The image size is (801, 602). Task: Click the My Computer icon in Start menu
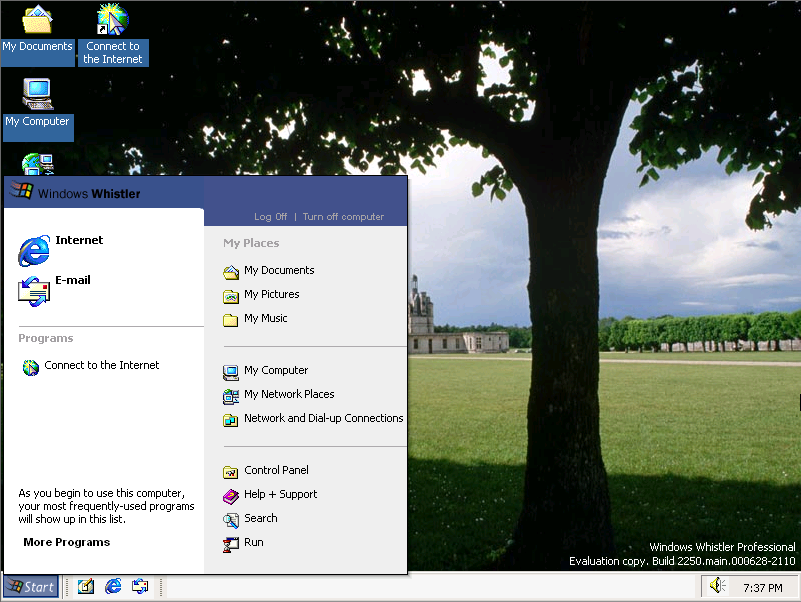pos(231,372)
